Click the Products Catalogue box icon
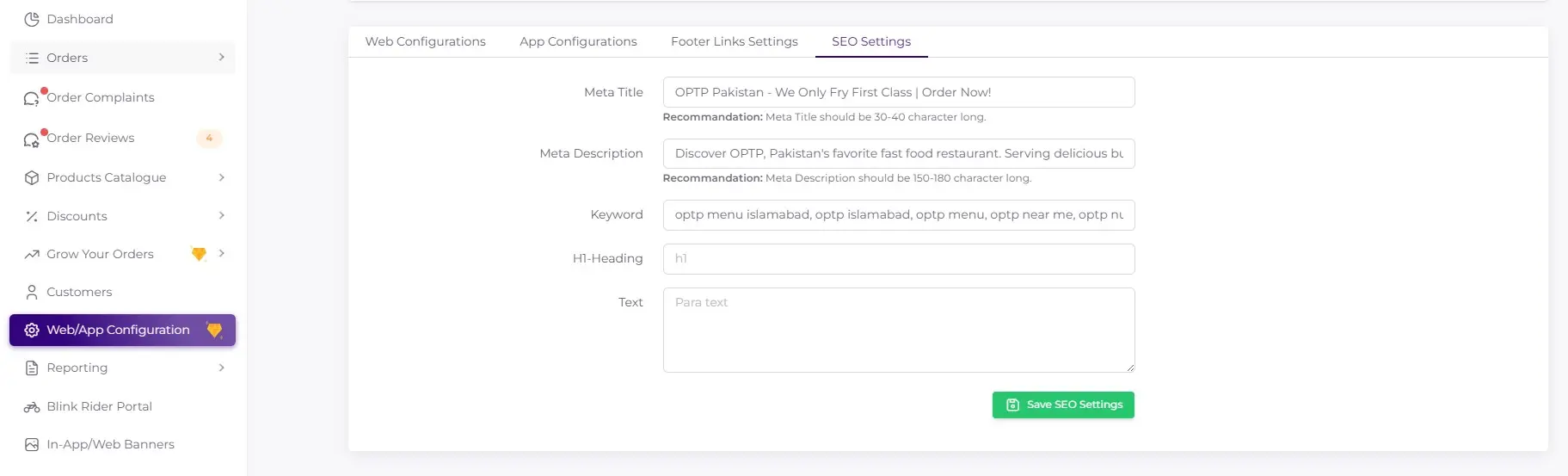The image size is (1568, 476). point(32,177)
